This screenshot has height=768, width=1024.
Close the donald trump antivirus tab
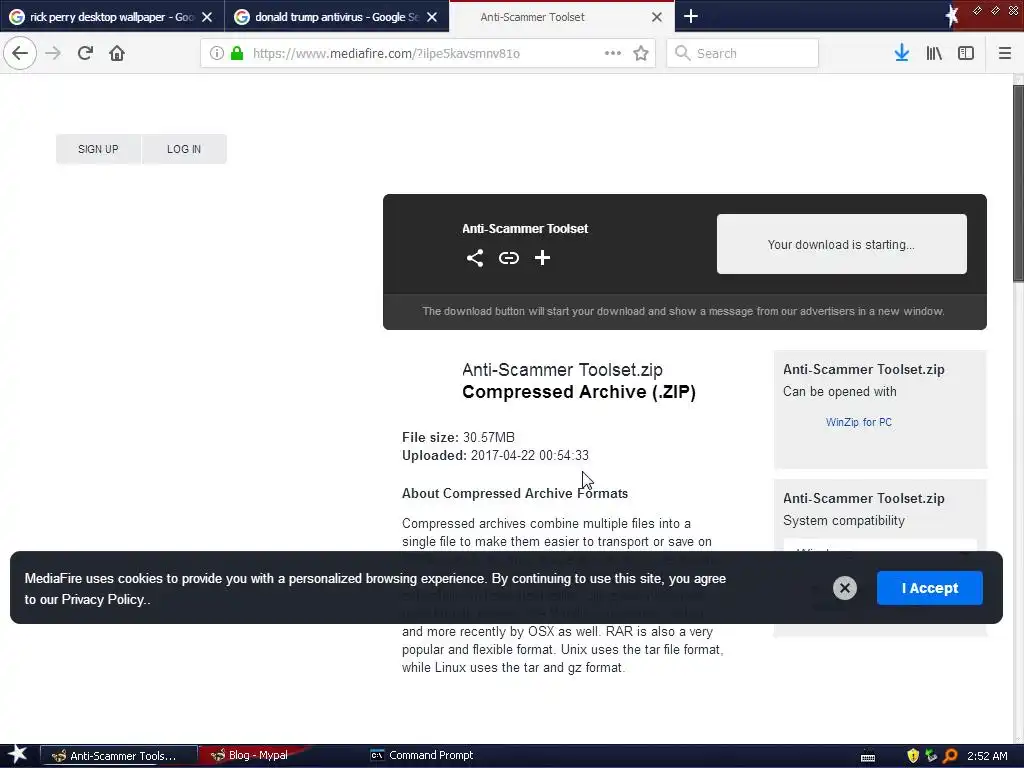pos(432,18)
